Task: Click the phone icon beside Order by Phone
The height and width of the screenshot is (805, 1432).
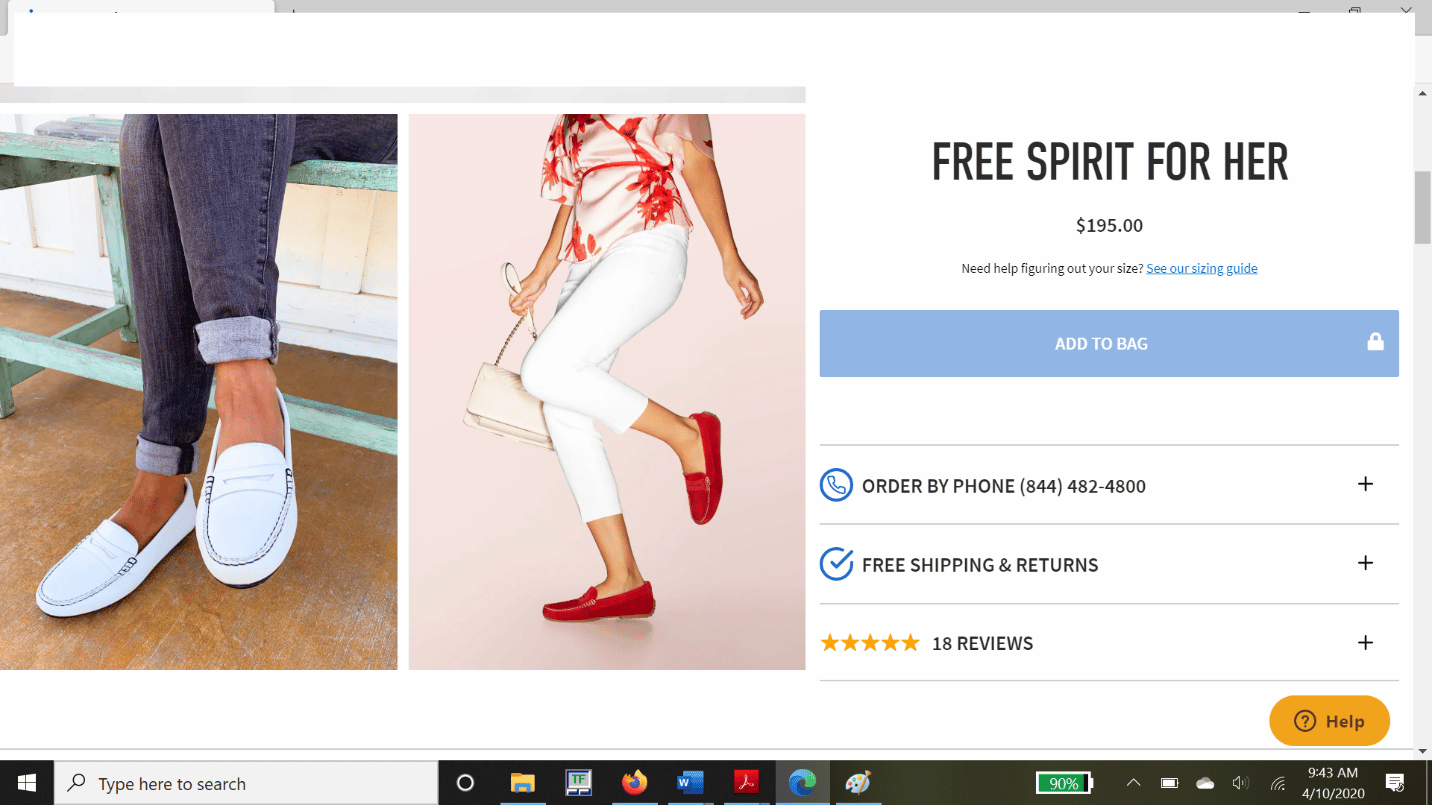Action: point(836,486)
